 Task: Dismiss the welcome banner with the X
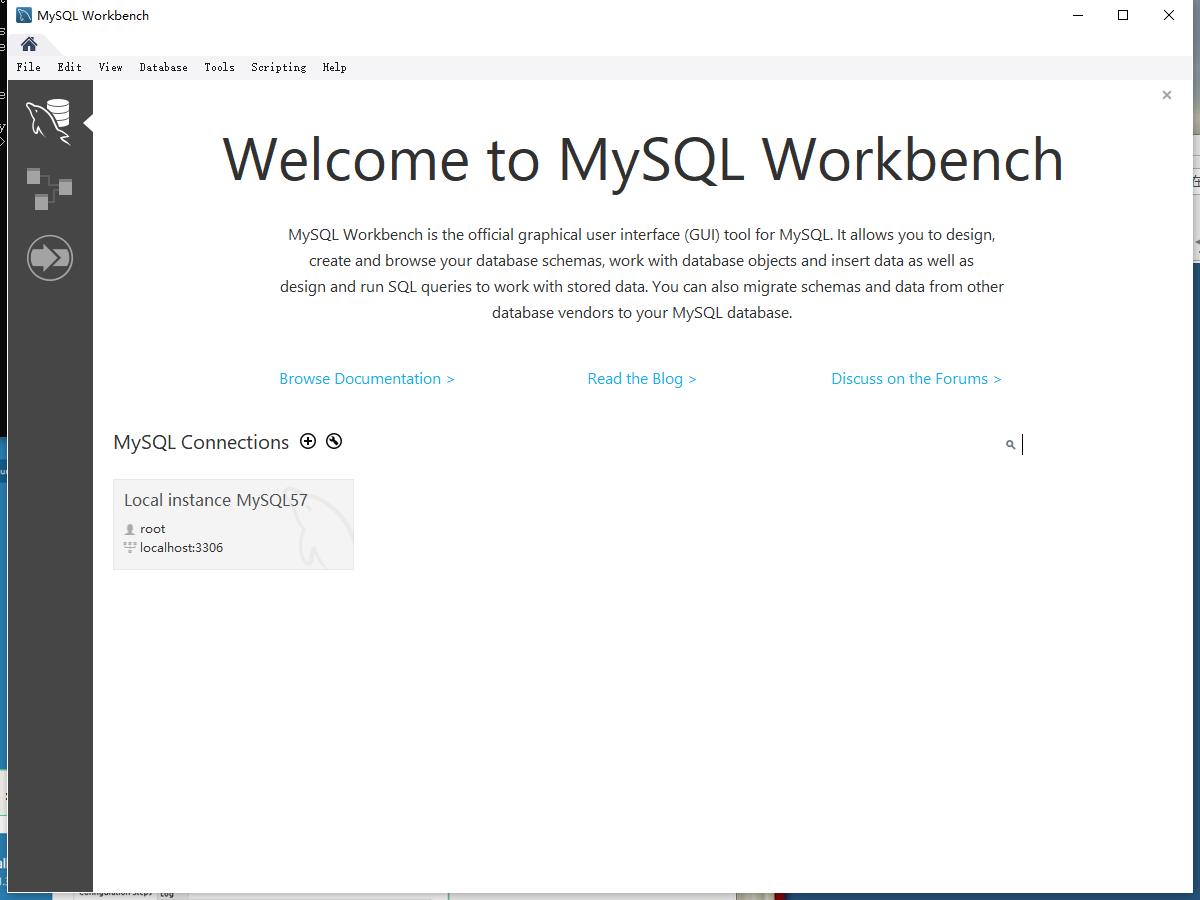[x=1166, y=94]
